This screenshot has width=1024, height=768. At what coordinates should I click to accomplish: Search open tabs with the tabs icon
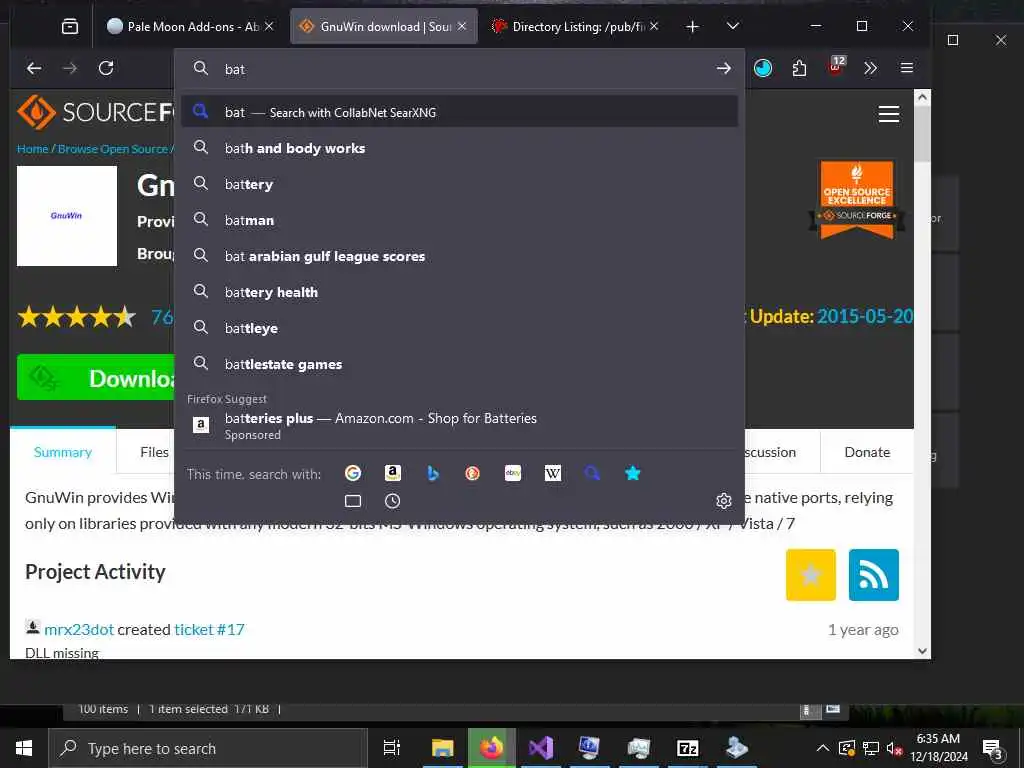point(353,501)
